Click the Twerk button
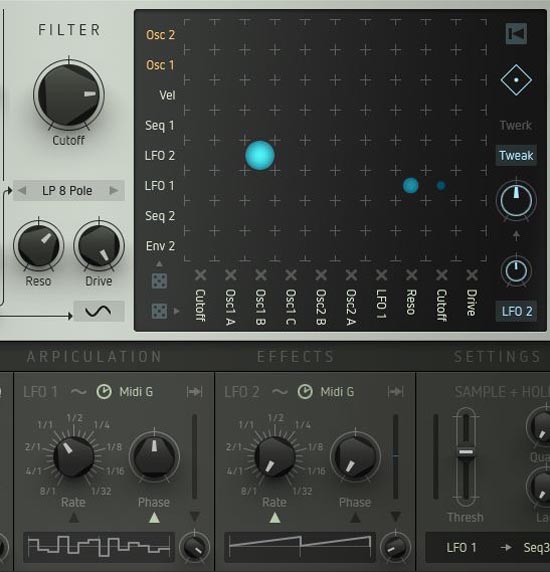 516,125
